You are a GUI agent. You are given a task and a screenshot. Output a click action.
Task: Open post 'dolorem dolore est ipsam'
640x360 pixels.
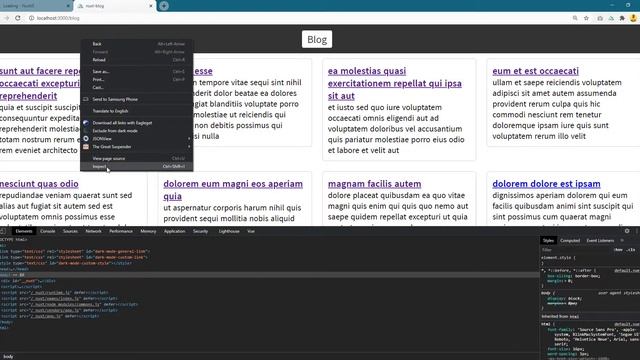[x=546, y=184]
